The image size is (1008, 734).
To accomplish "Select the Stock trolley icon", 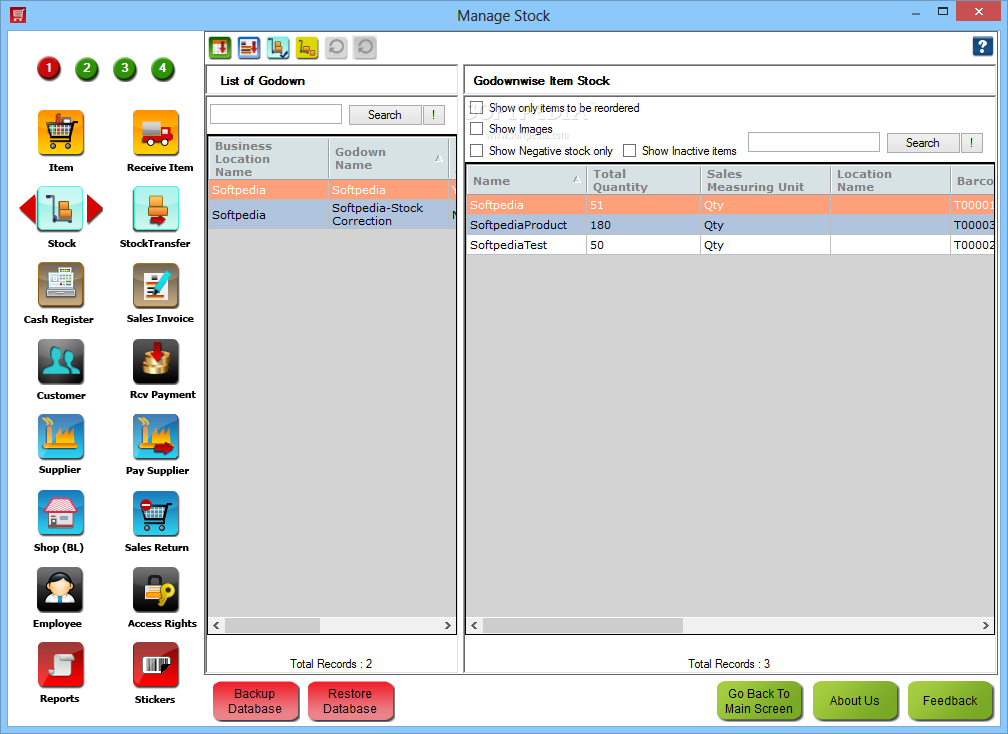I will point(60,209).
